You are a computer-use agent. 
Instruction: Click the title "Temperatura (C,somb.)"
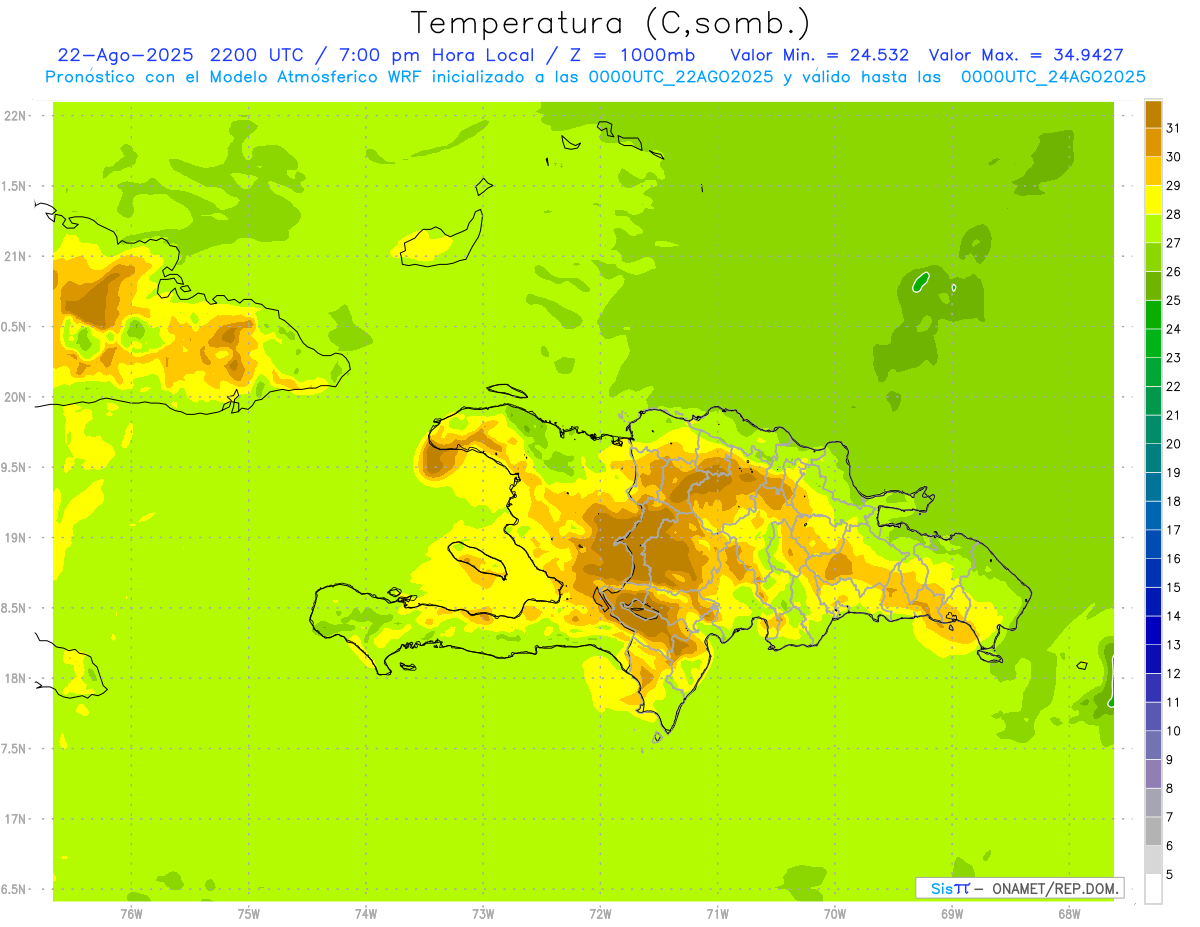tap(611, 23)
